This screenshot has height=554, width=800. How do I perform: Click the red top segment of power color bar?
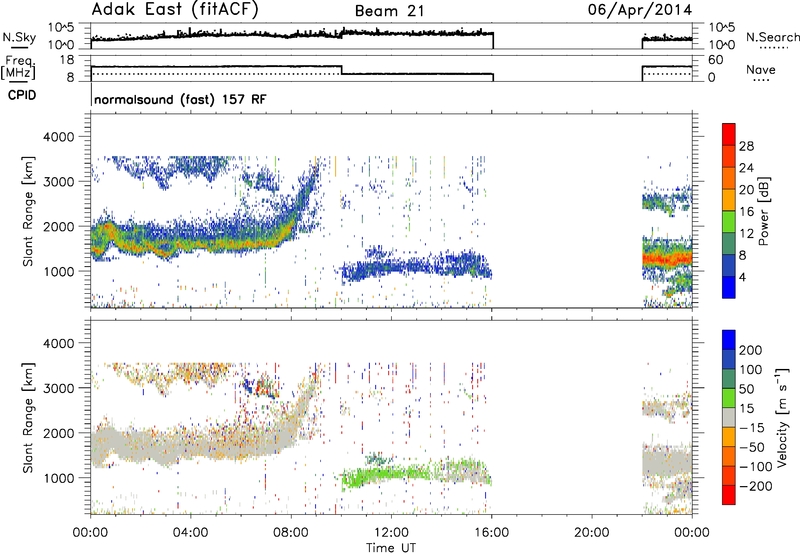point(729,134)
